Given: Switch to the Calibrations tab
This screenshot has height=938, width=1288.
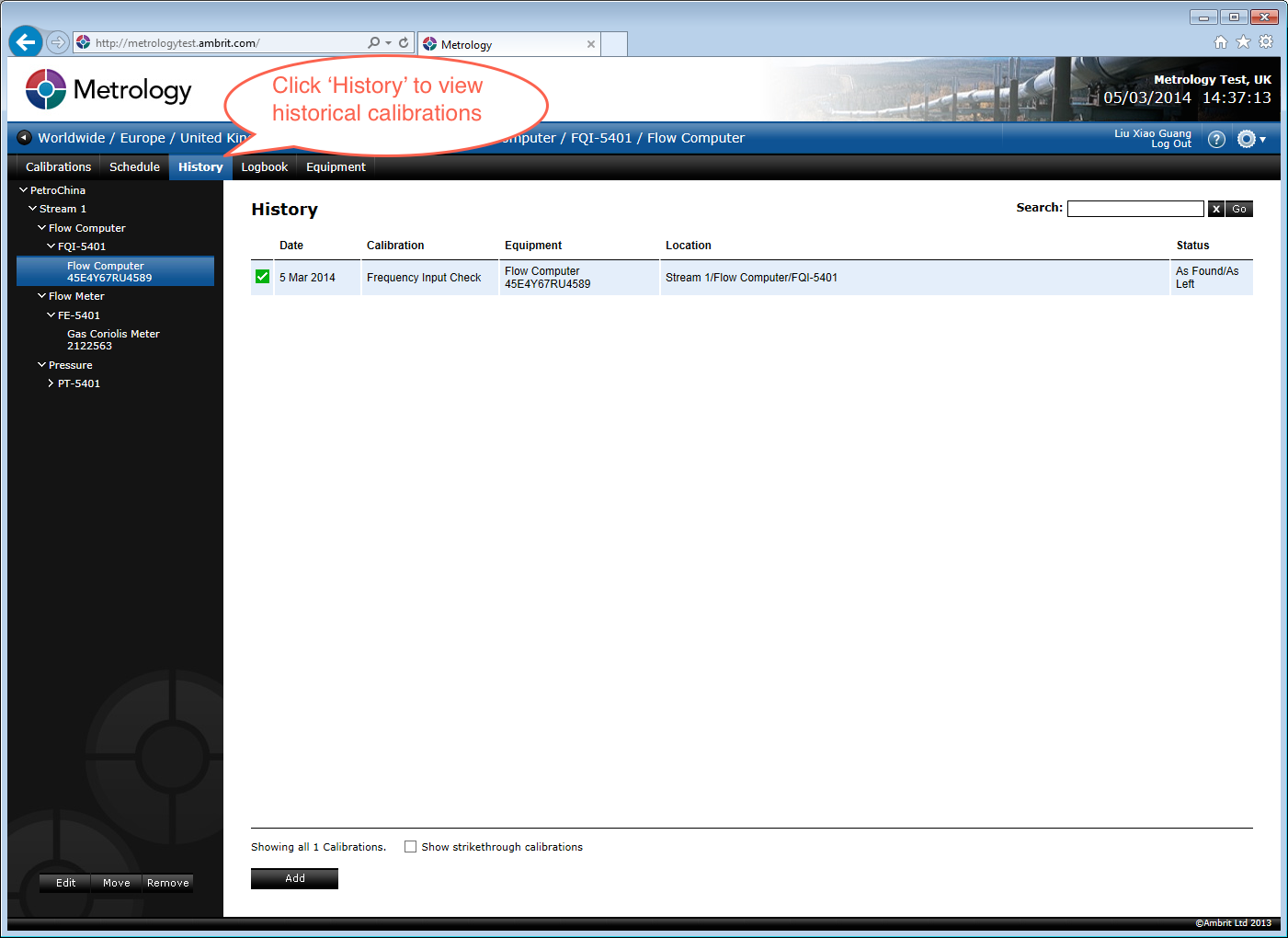Looking at the screenshot, I should point(58,166).
